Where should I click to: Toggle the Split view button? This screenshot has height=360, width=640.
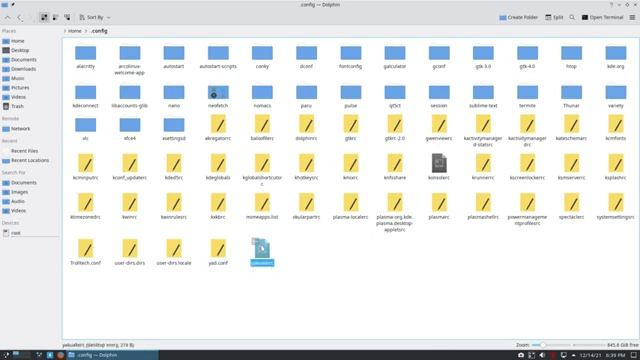click(x=554, y=17)
